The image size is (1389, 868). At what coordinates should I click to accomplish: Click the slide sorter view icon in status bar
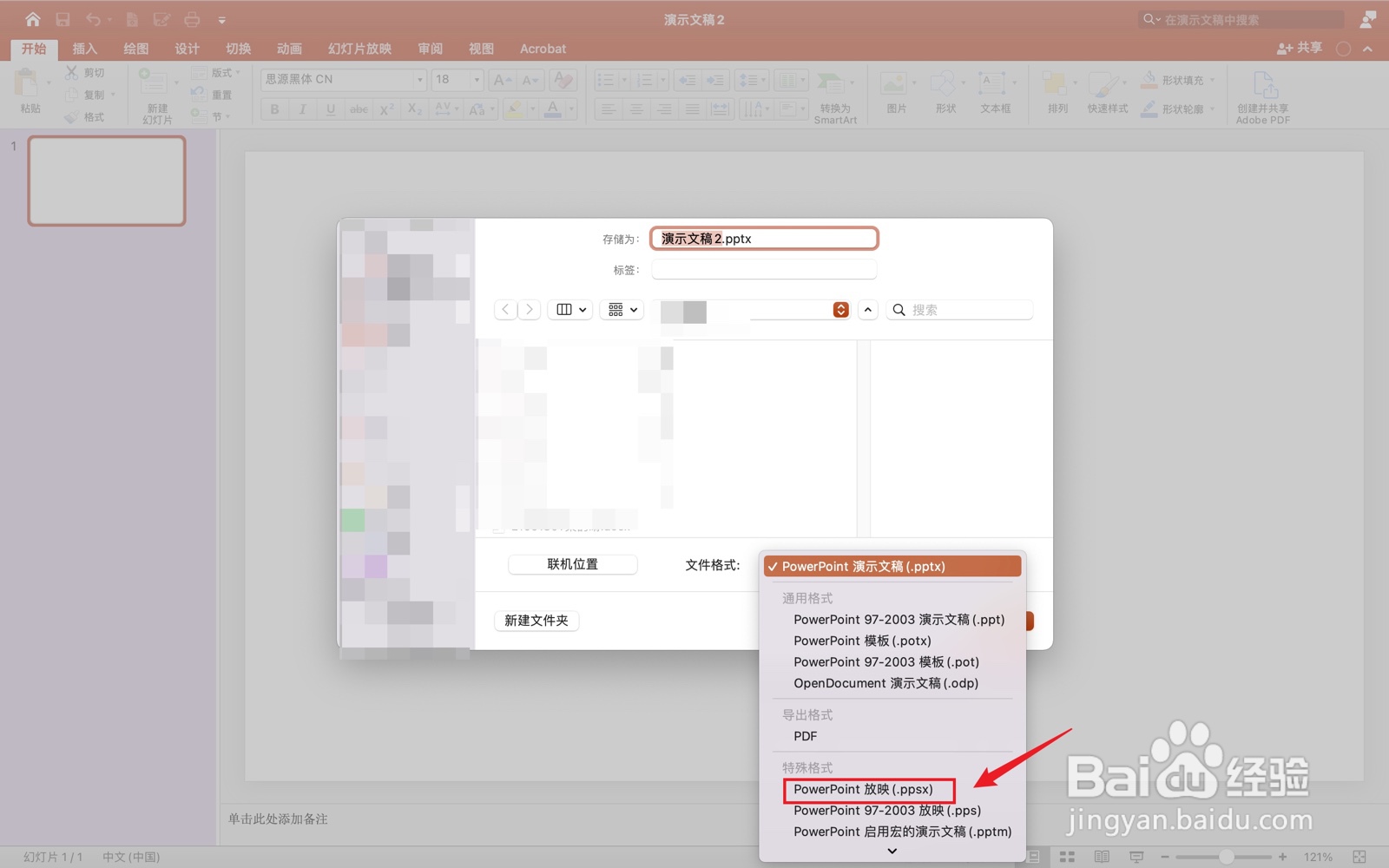1067,857
